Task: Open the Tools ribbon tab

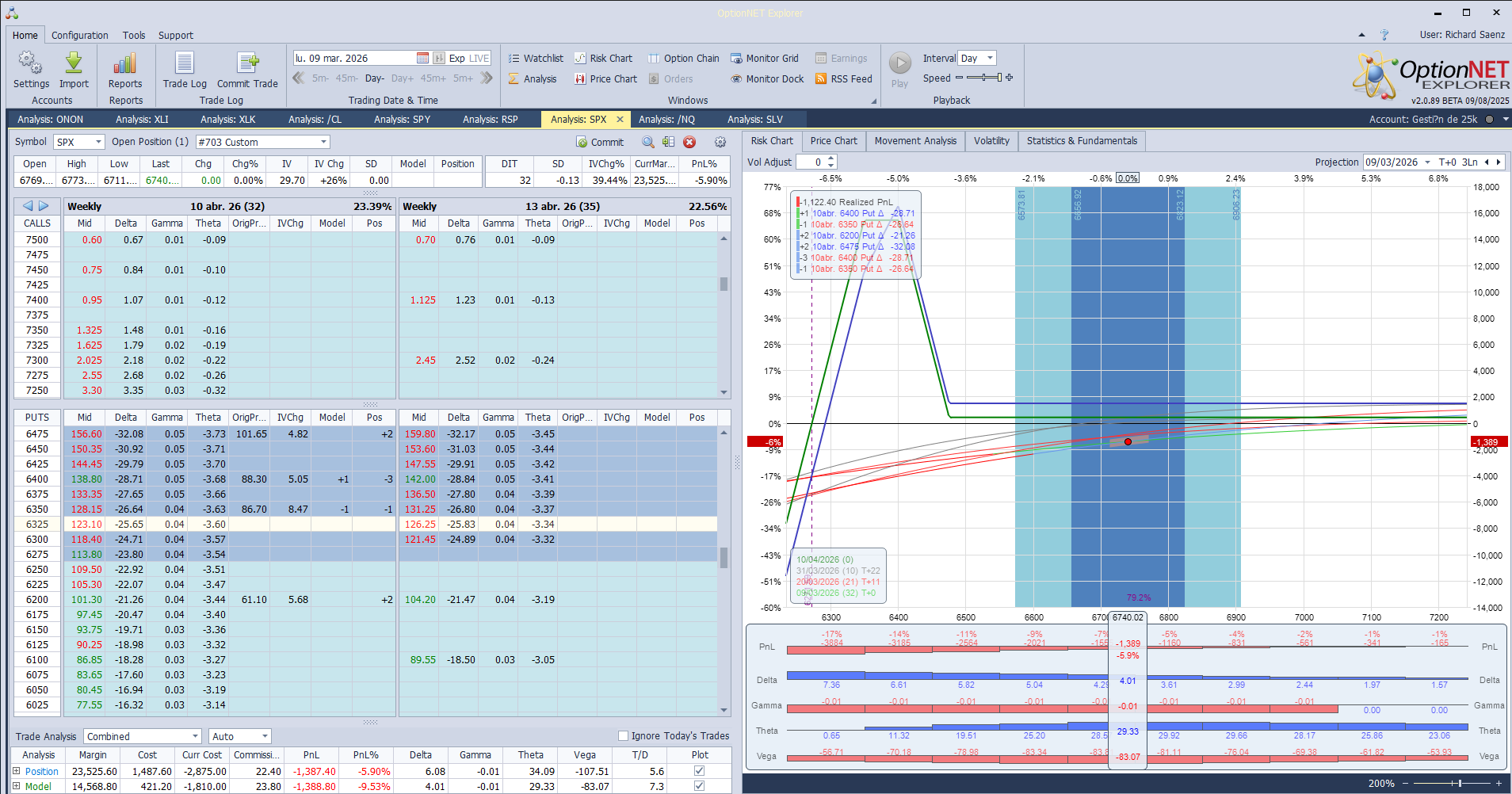Action: pos(134,35)
